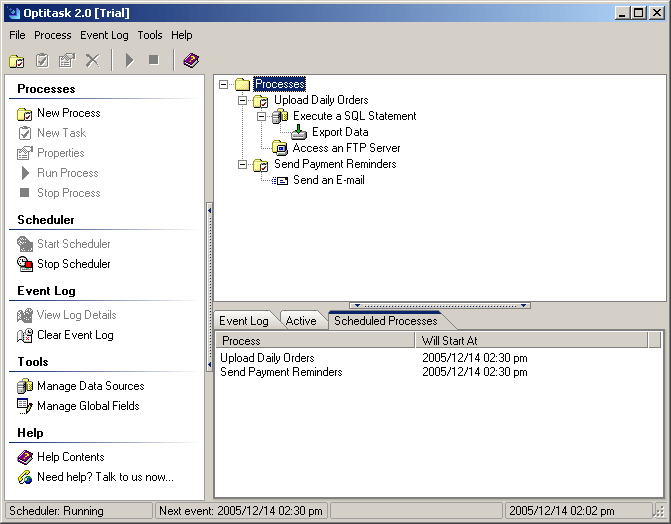Viewport: 671px width, 524px height.
Task: Click the Access an FTP Server icon
Action: click(280, 148)
